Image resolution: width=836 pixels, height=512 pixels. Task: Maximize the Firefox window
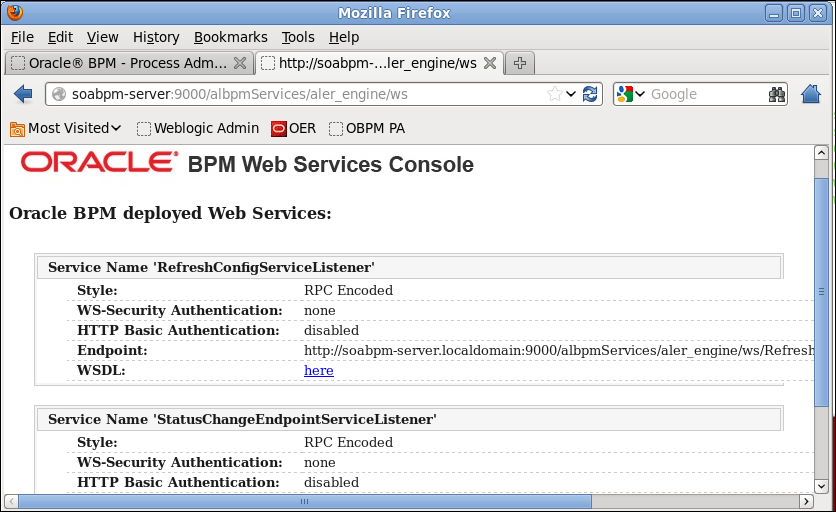pyautogui.click(x=796, y=13)
